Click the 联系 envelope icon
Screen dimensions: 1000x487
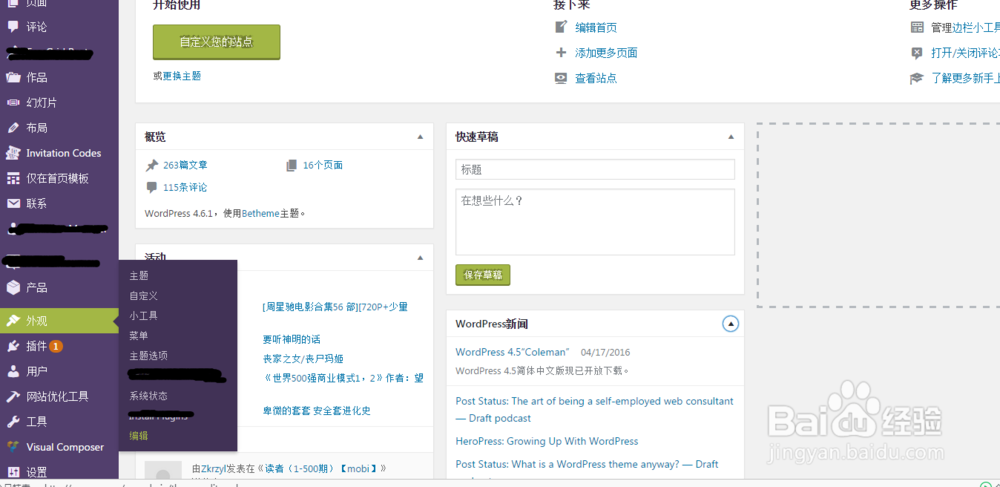[x=13, y=204]
